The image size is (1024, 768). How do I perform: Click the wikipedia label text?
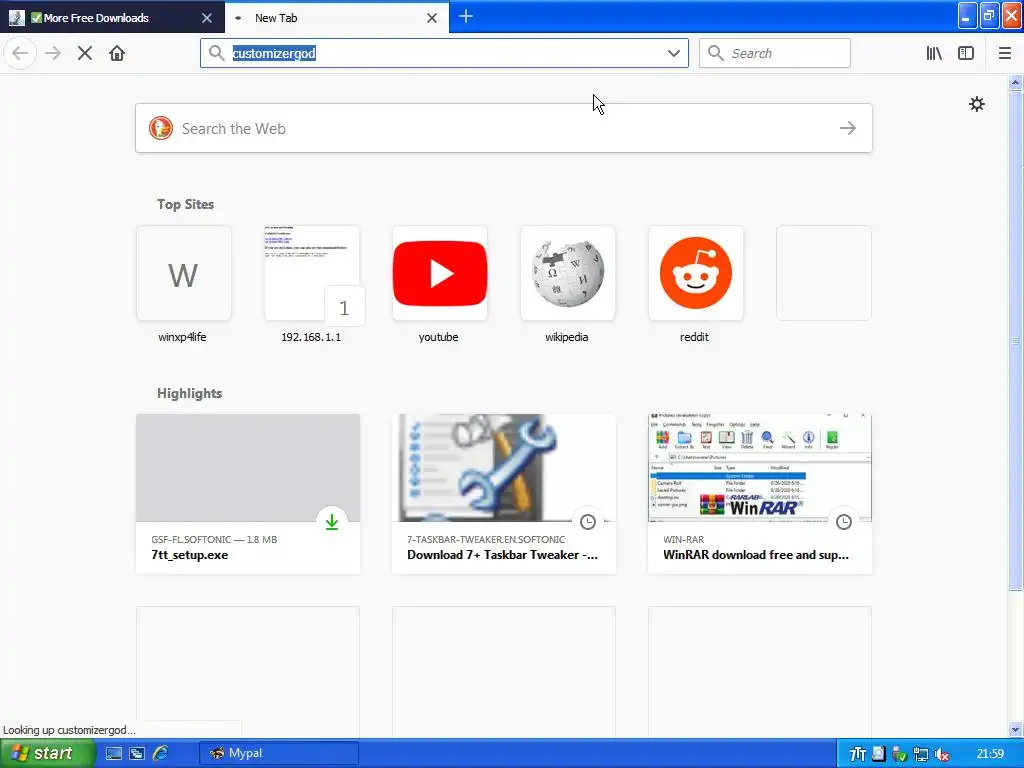[x=567, y=337]
